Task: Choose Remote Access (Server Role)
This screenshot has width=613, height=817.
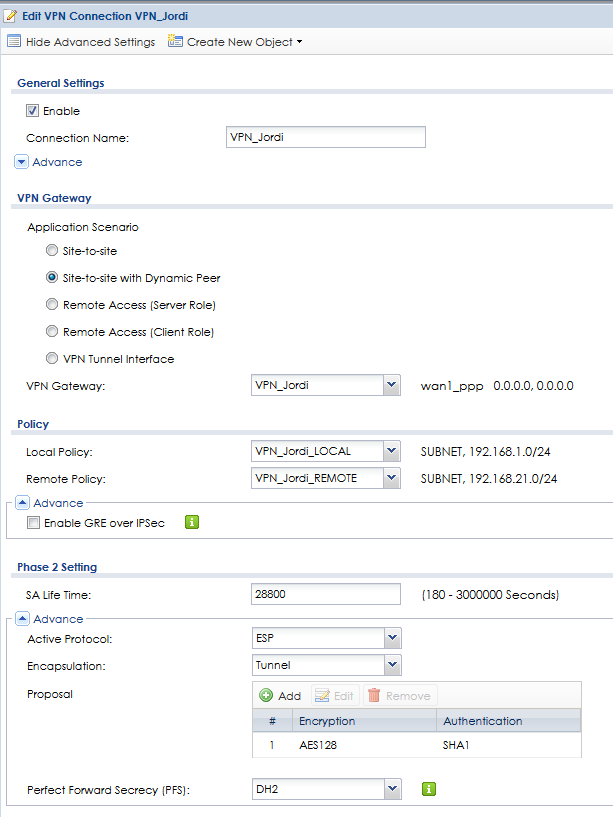Action: pos(52,304)
